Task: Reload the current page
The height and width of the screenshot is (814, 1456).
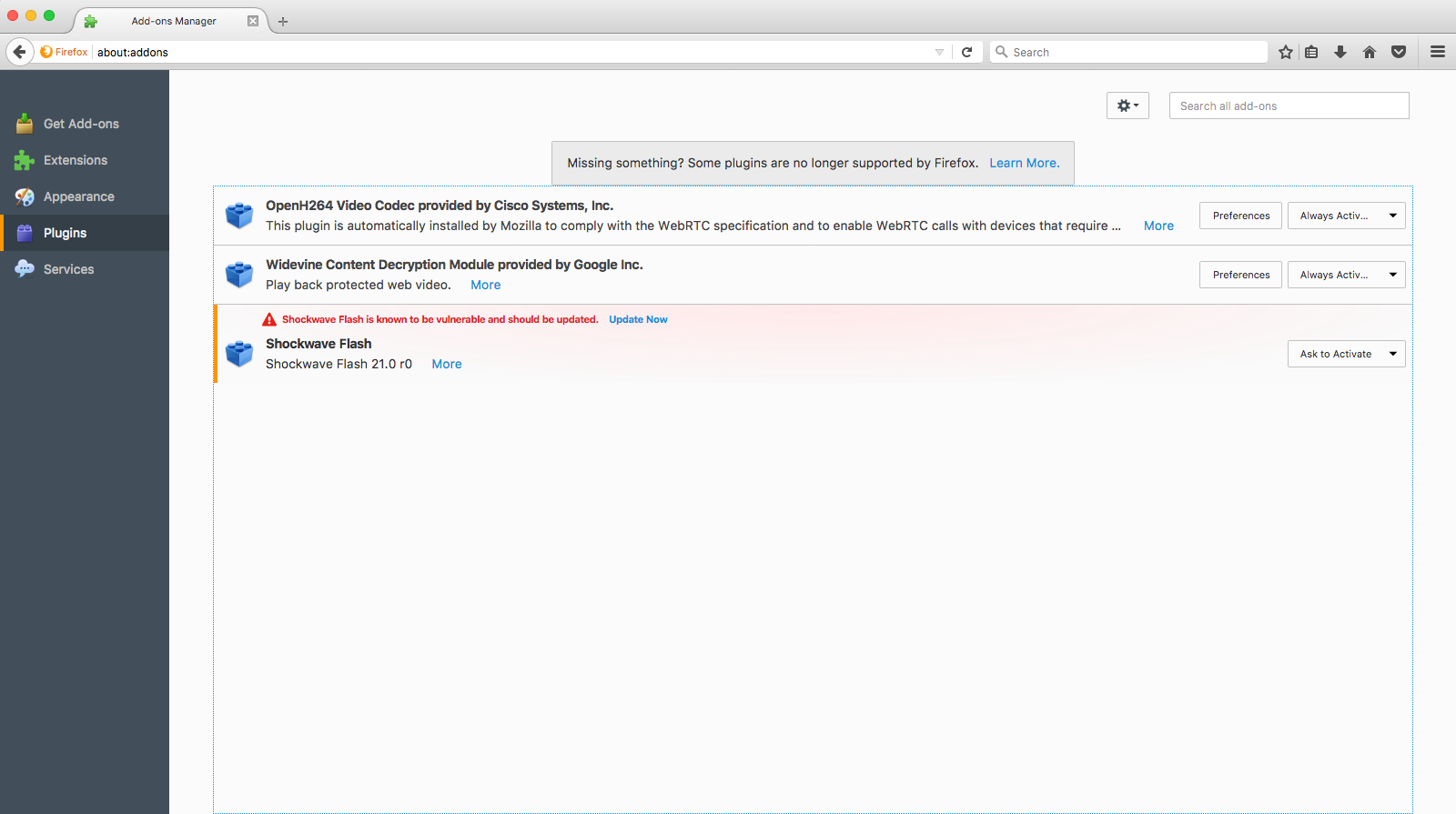Action: tap(967, 52)
